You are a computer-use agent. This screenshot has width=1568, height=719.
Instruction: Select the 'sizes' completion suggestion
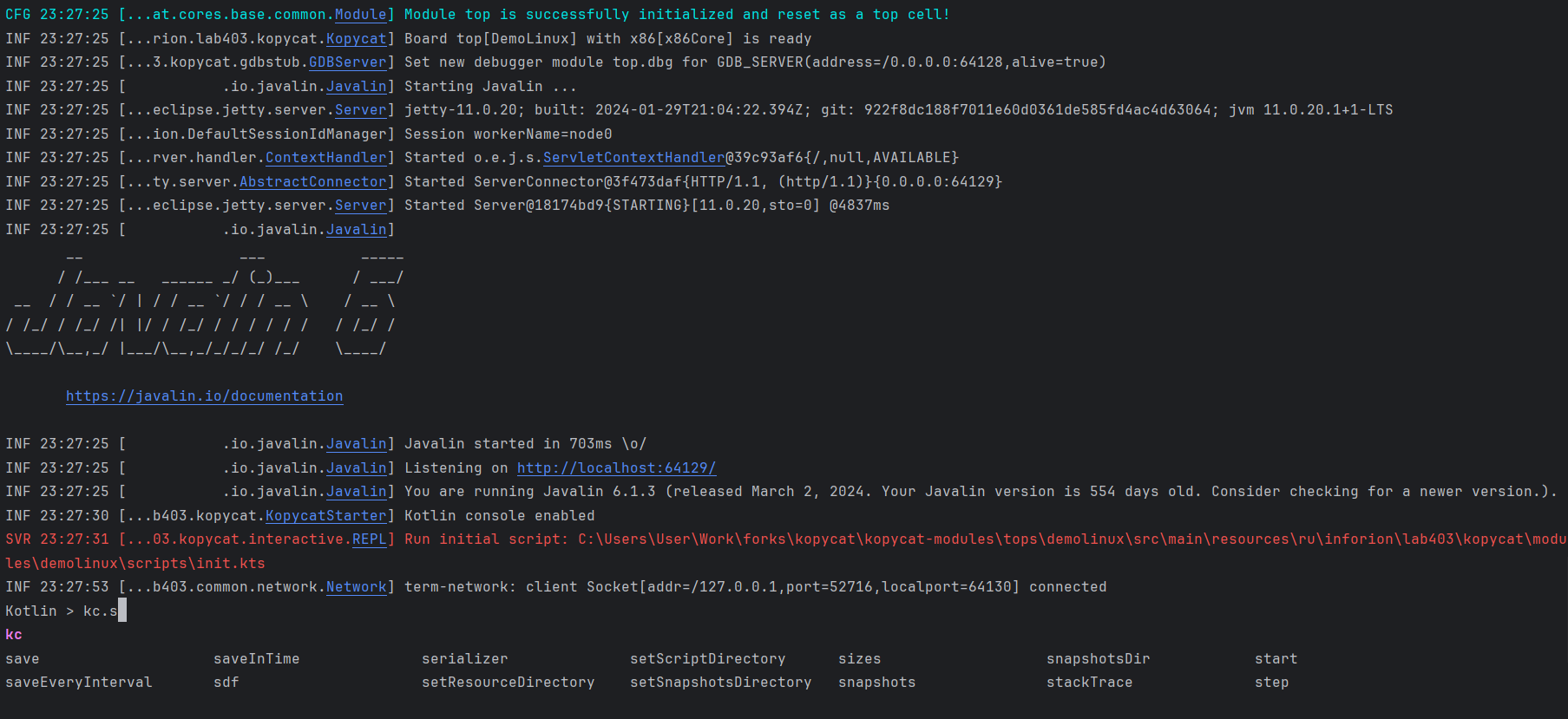tap(860, 659)
